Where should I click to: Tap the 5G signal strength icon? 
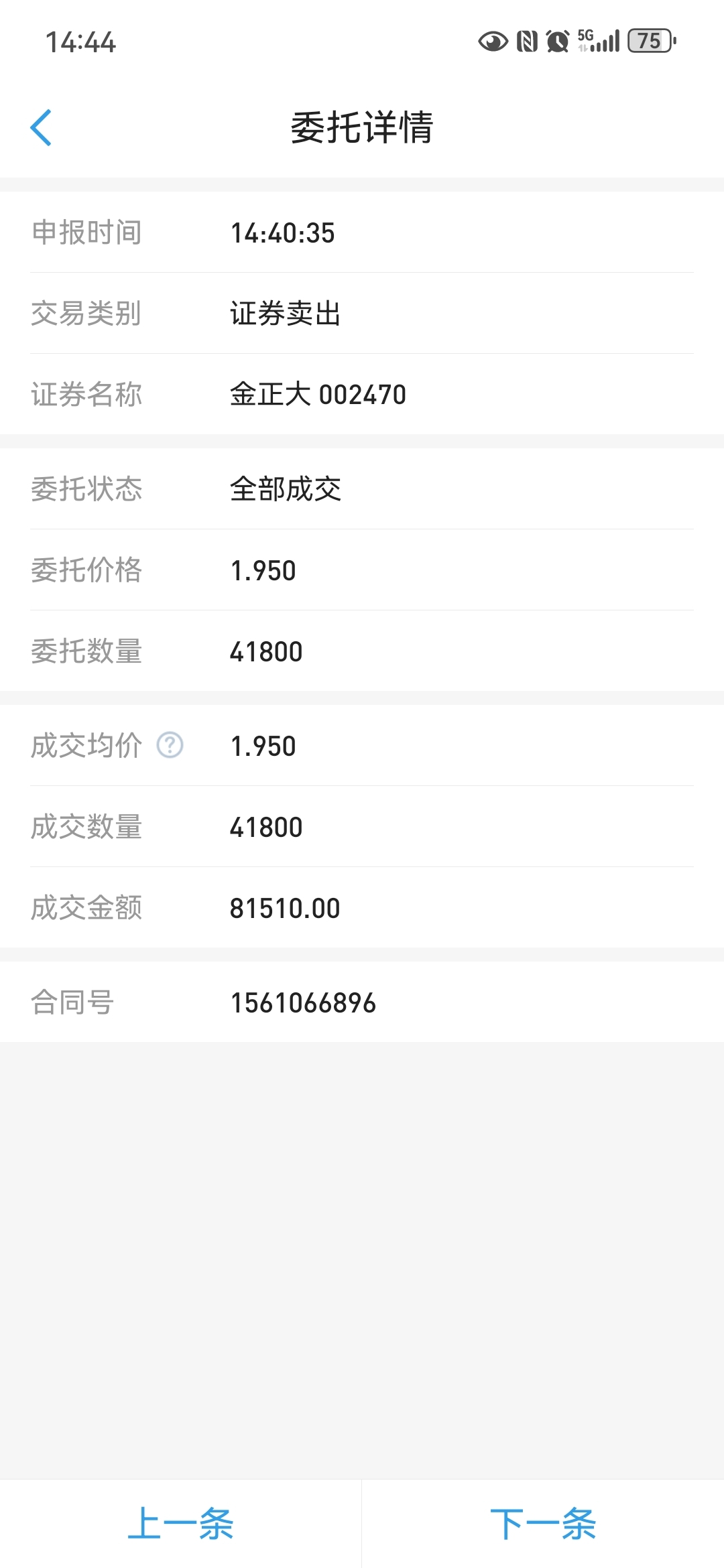599,41
